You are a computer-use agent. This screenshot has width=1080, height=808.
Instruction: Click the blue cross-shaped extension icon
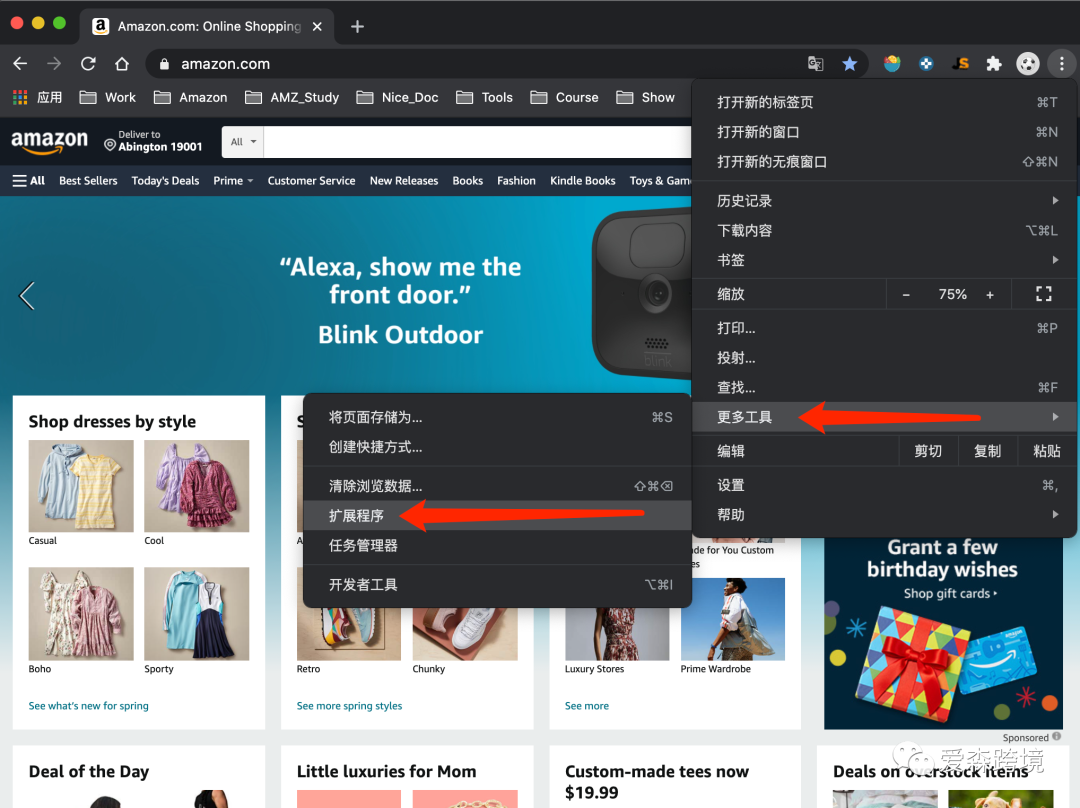(x=925, y=63)
